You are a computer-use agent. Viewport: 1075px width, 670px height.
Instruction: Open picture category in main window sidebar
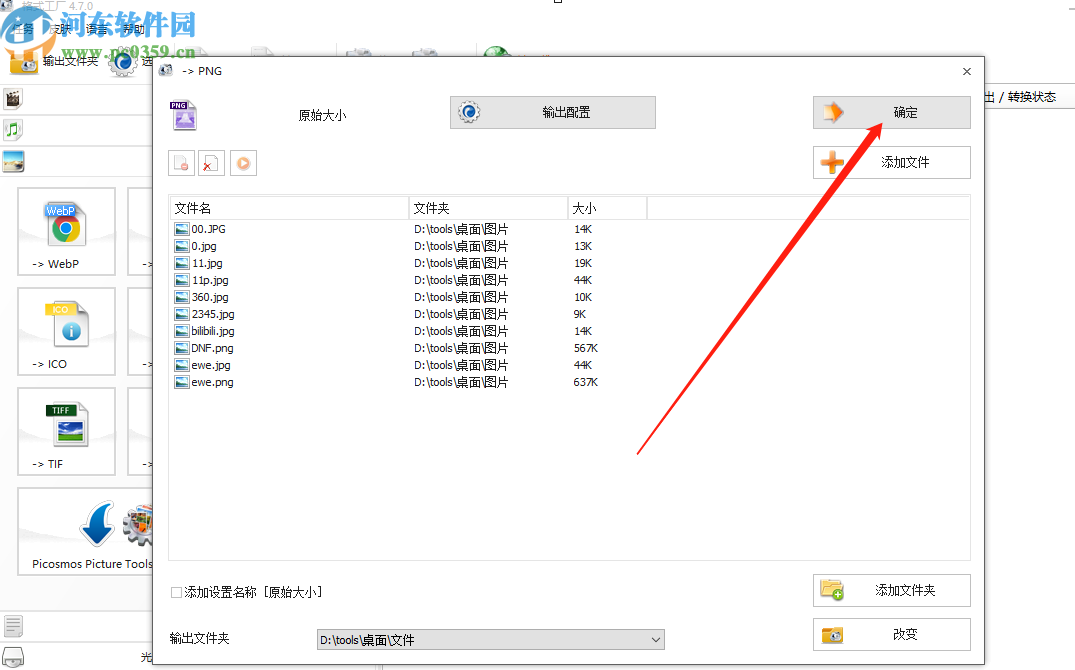13,161
